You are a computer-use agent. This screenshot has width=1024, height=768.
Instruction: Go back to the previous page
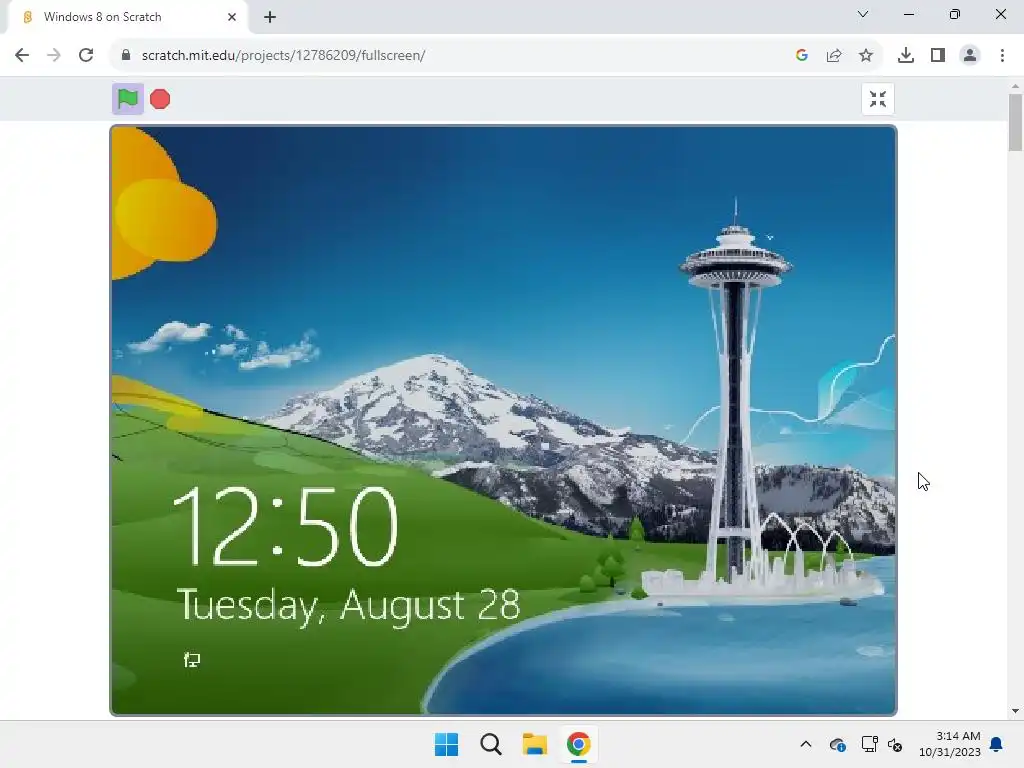pos(22,56)
